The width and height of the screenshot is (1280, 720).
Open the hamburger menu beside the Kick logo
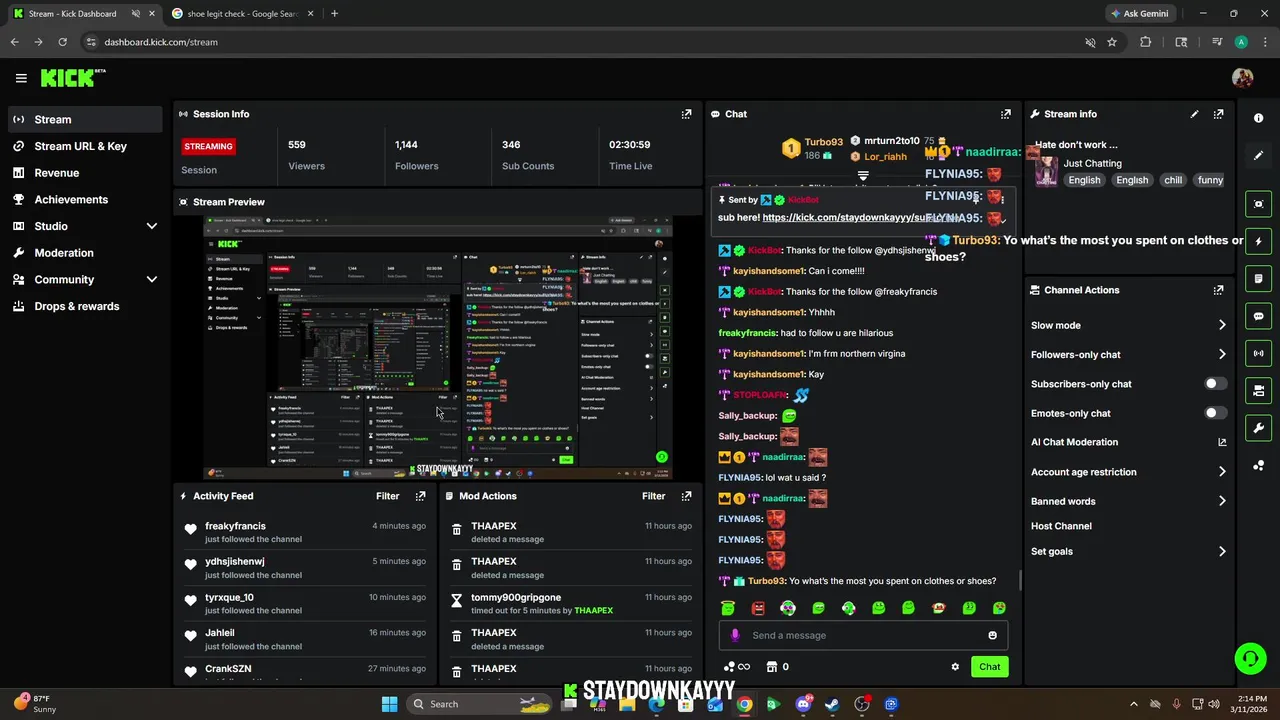coord(21,78)
